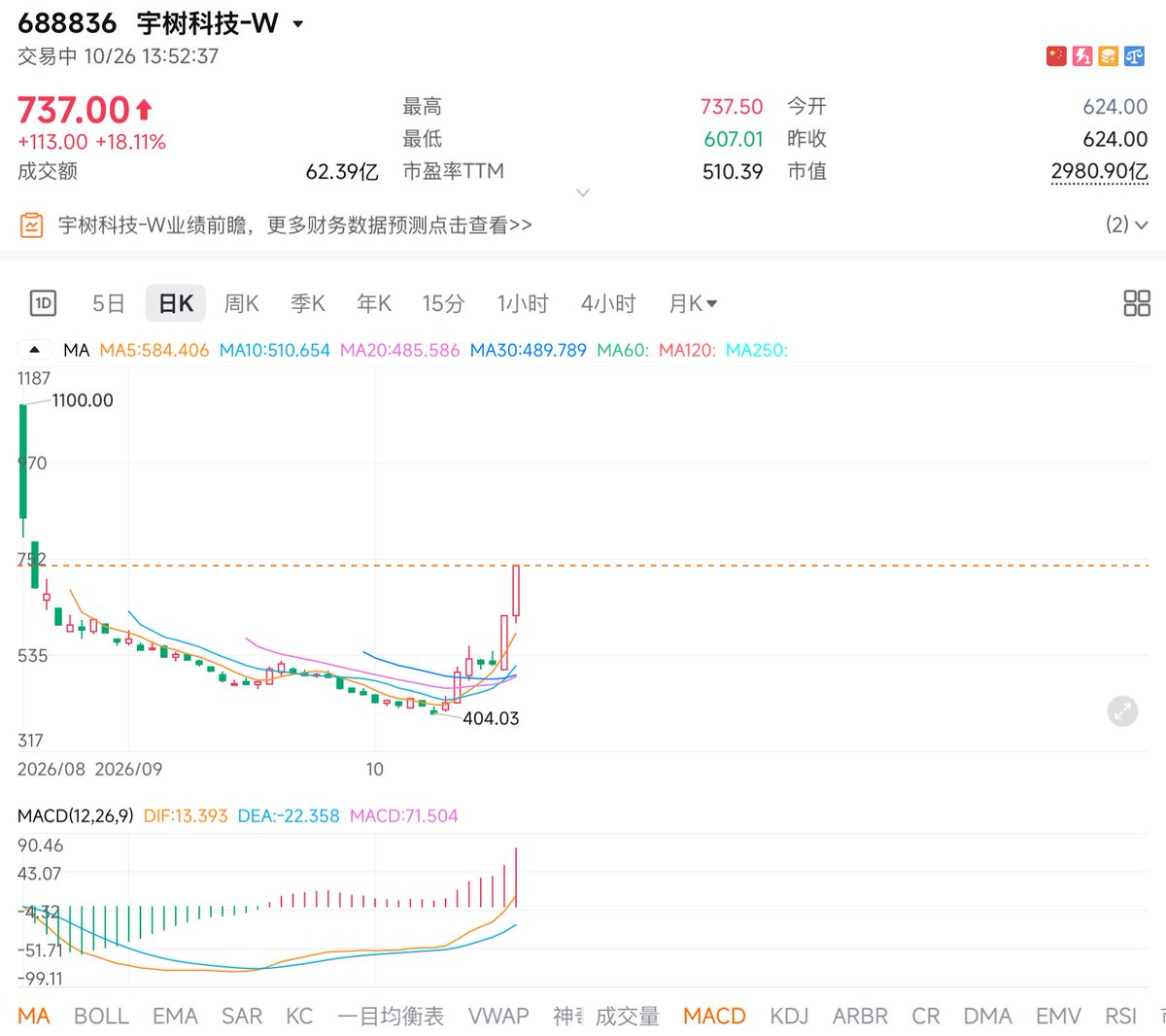Click the earnings preview notepad icon

tap(32, 225)
